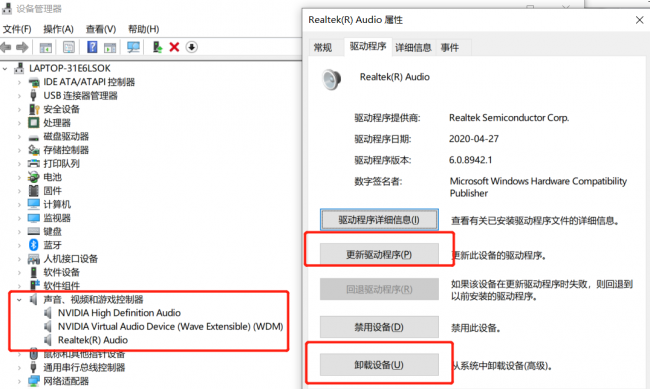Screen dimensions: 650x389
Task: Expand the Bluetooth node chevron
Action: [19, 245]
